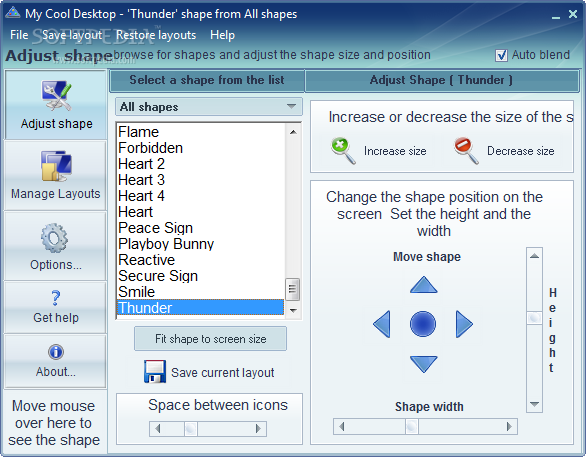Click the Increase size label
The width and height of the screenshot is (586, 457).
click(x=395, y=151)
